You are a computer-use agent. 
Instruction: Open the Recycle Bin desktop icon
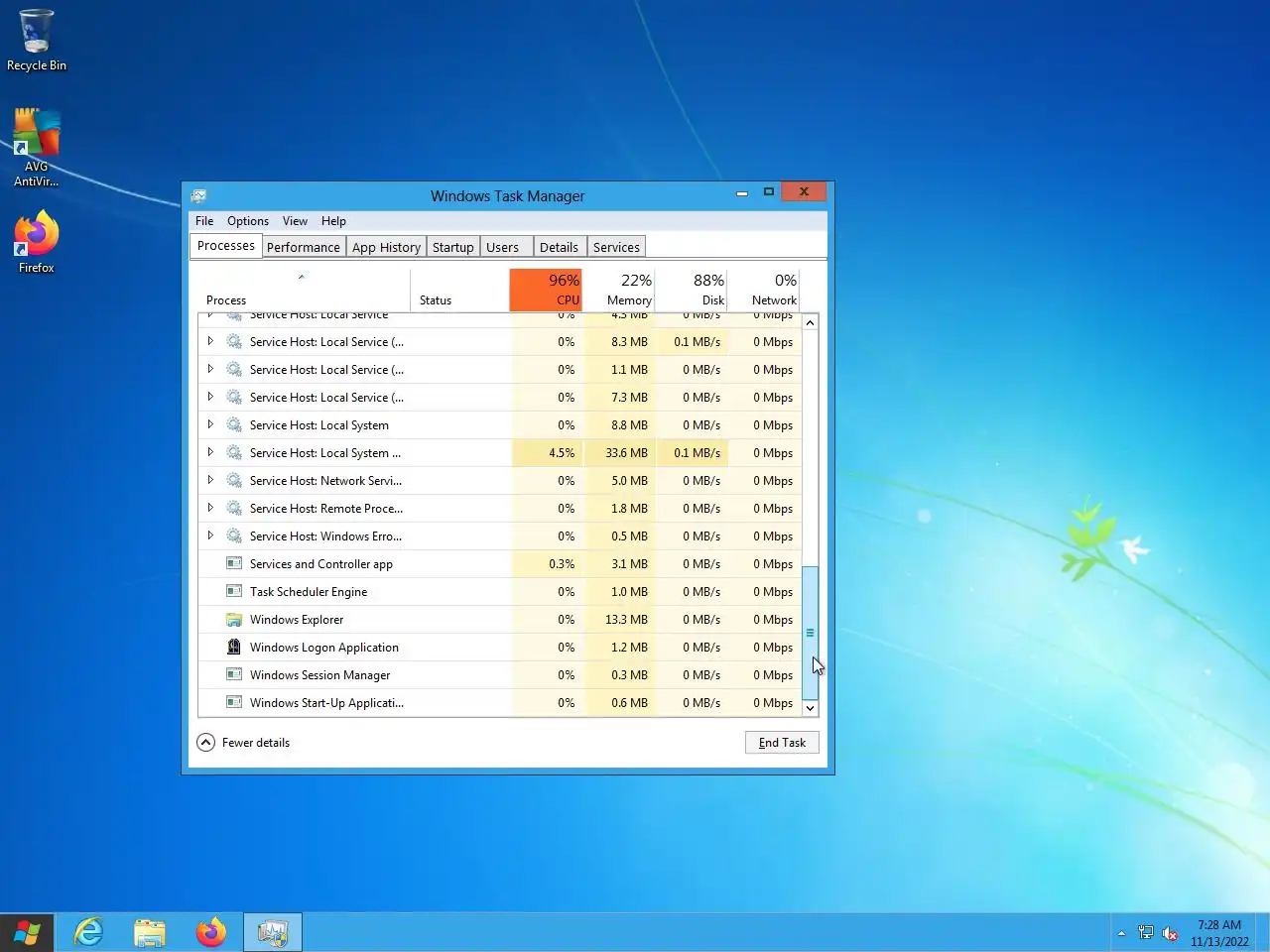click(36, 41)
